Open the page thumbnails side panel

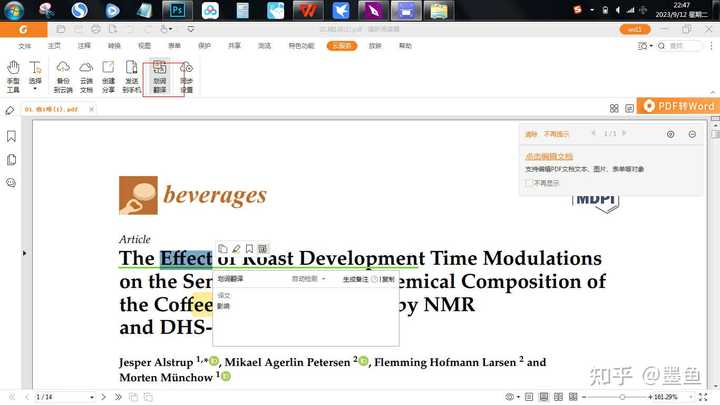11,160
